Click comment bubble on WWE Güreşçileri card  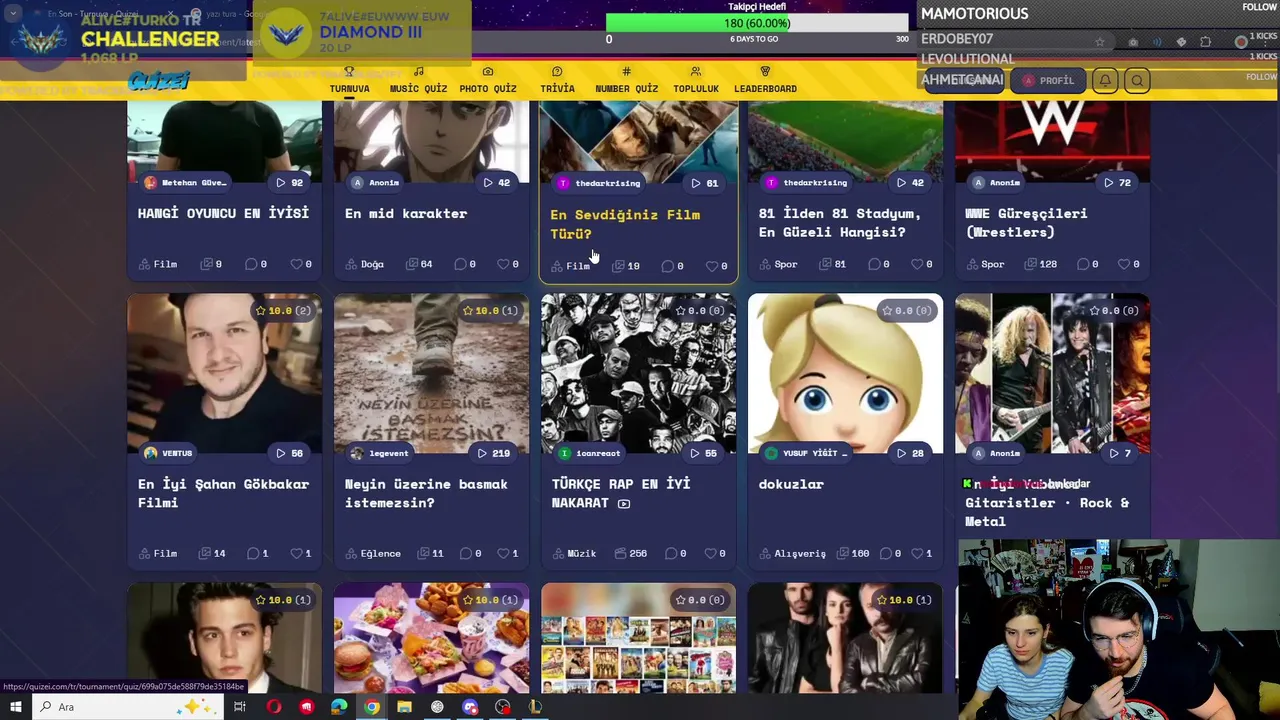(x=1083, y=264)
